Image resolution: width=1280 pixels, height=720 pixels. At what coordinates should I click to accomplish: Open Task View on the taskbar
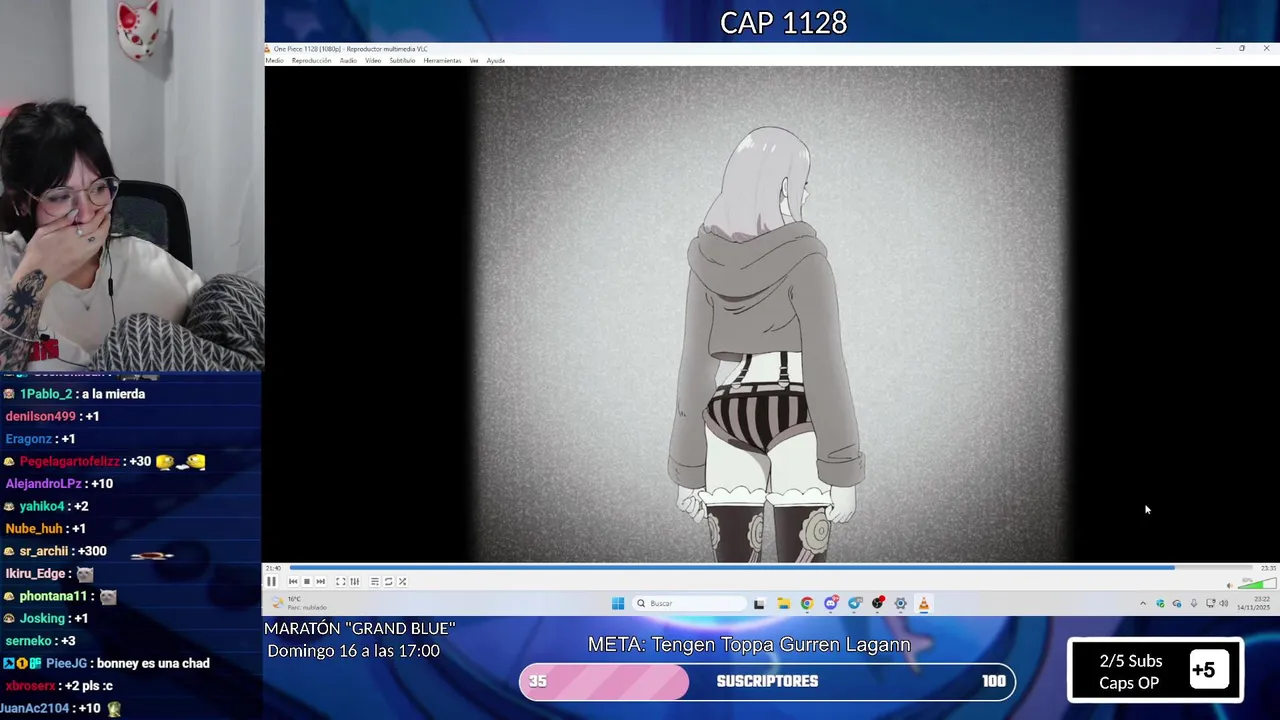pos(759,603)
